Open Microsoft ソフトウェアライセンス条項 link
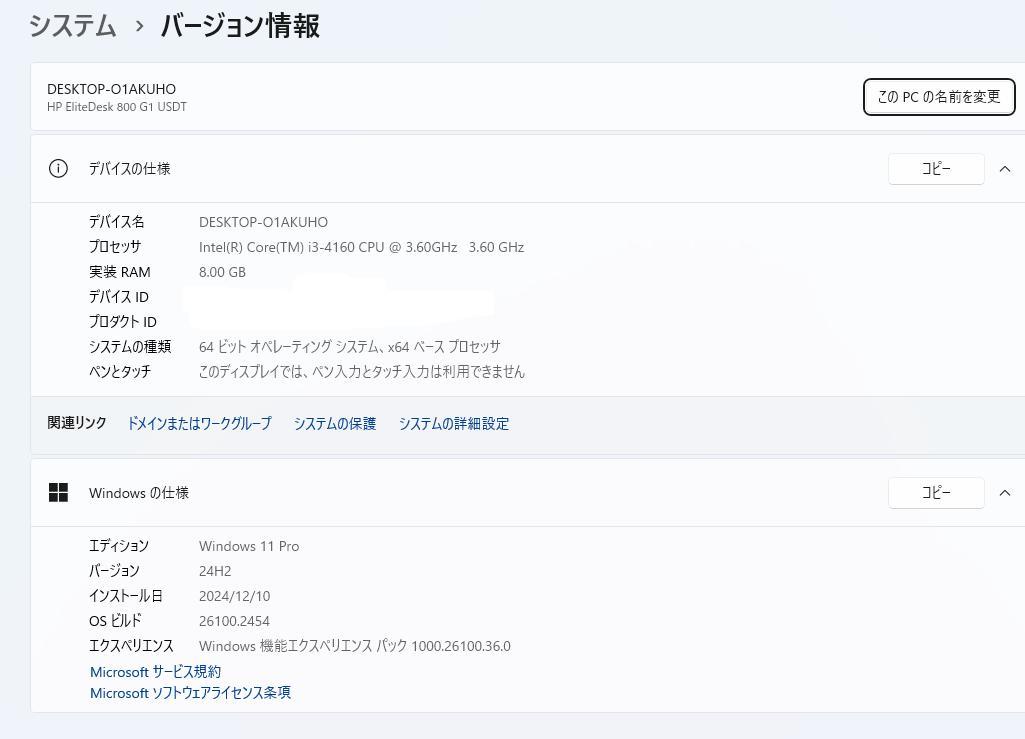Viewport: 1025px width, 739px height. [x=190, y=693]
